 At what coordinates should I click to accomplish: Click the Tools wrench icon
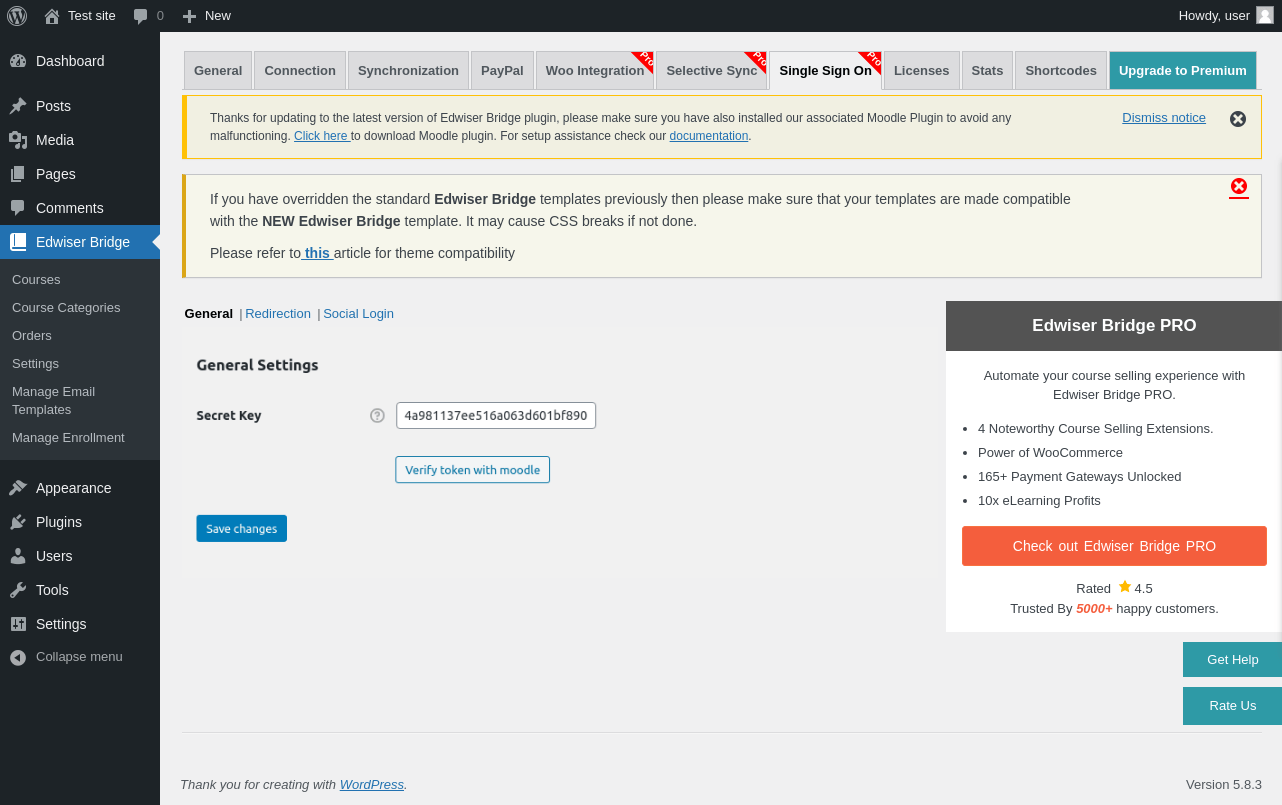coord(18,590)
